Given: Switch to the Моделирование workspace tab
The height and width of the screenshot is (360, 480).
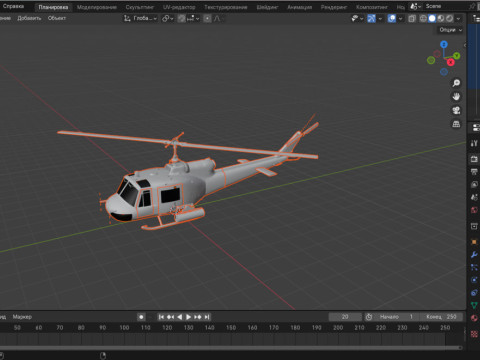Looking at the screenshot, I should [x=97, y=7].
